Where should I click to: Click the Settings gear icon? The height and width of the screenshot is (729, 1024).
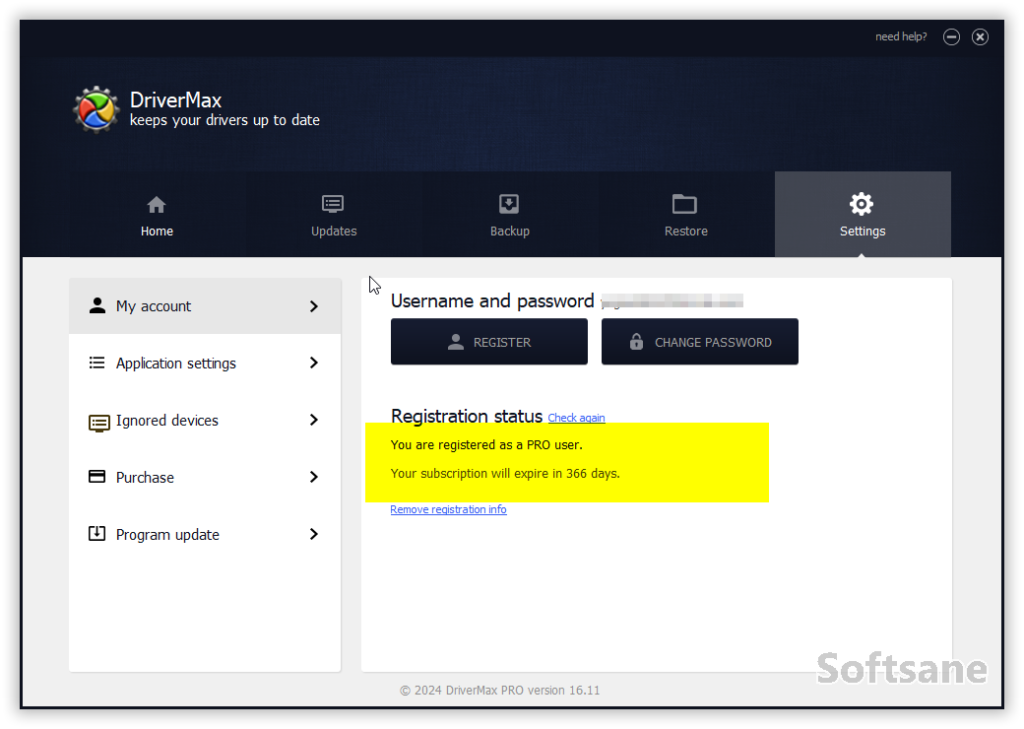(x=861, y=204)
